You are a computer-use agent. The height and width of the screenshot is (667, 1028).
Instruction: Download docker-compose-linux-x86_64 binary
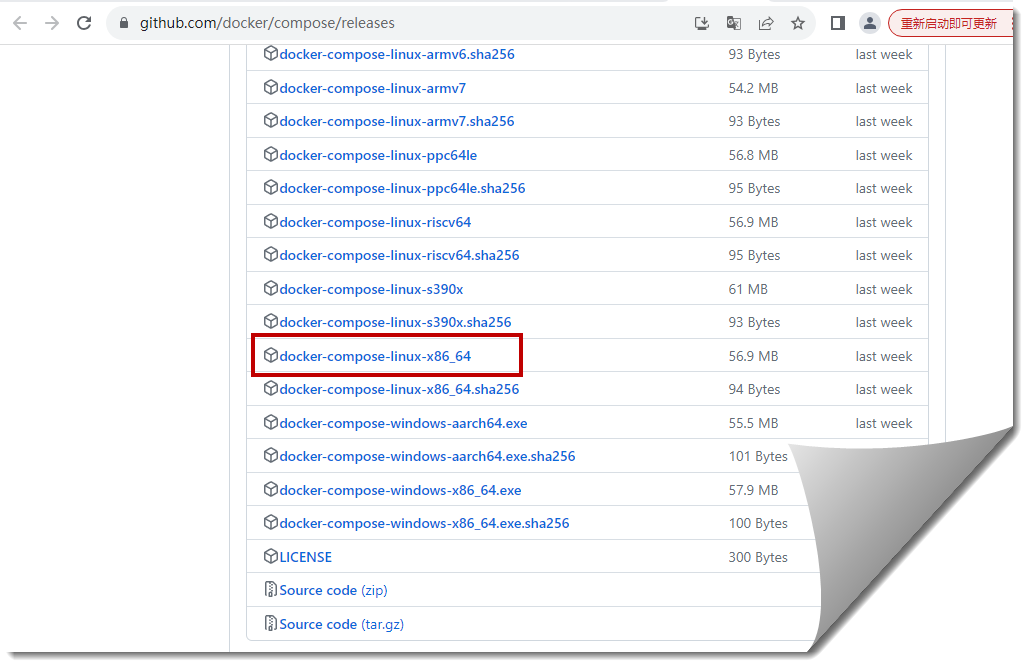(375, 356)
